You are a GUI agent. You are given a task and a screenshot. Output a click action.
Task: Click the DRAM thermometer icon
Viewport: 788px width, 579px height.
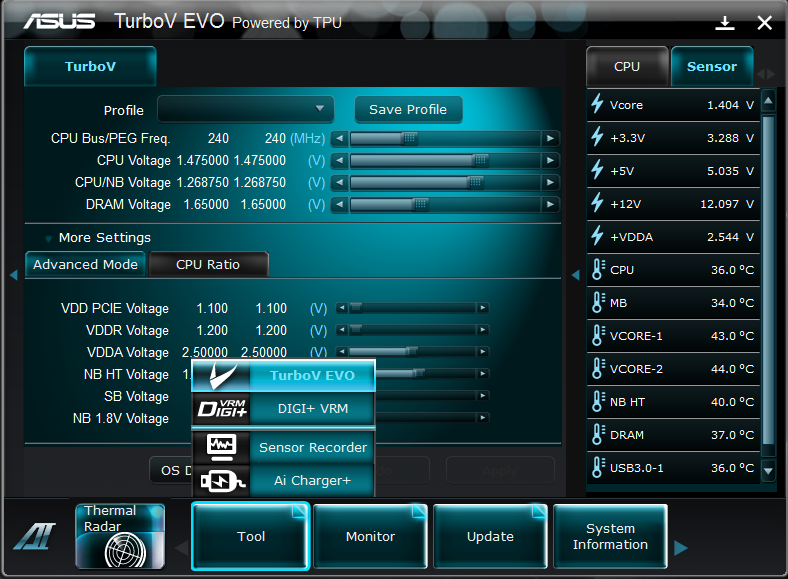click(x=598, y=434)
